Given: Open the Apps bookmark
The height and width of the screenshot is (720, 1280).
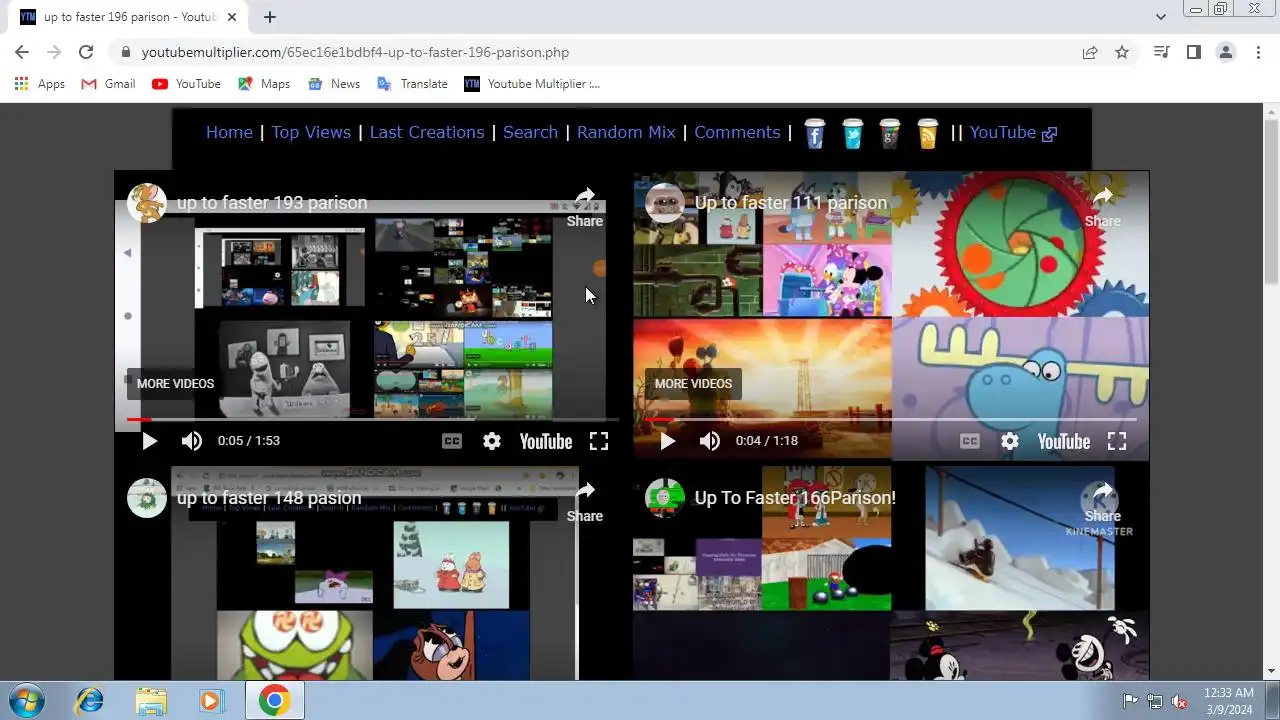Looking at the screenshot, I should point(40,84).
